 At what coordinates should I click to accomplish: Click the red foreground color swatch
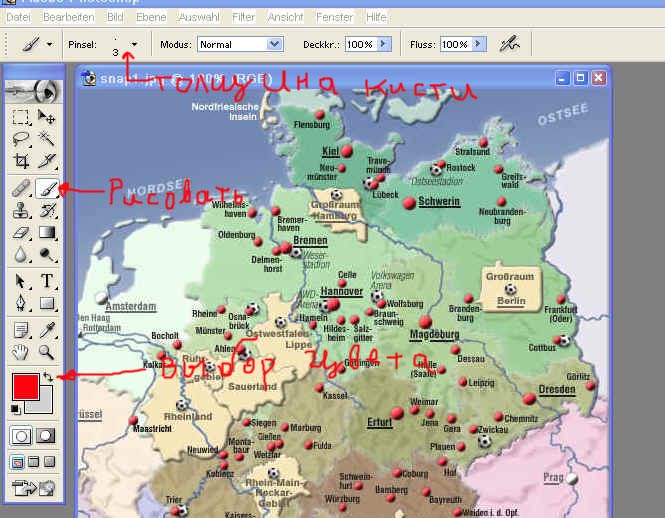(x=25, y=386)
